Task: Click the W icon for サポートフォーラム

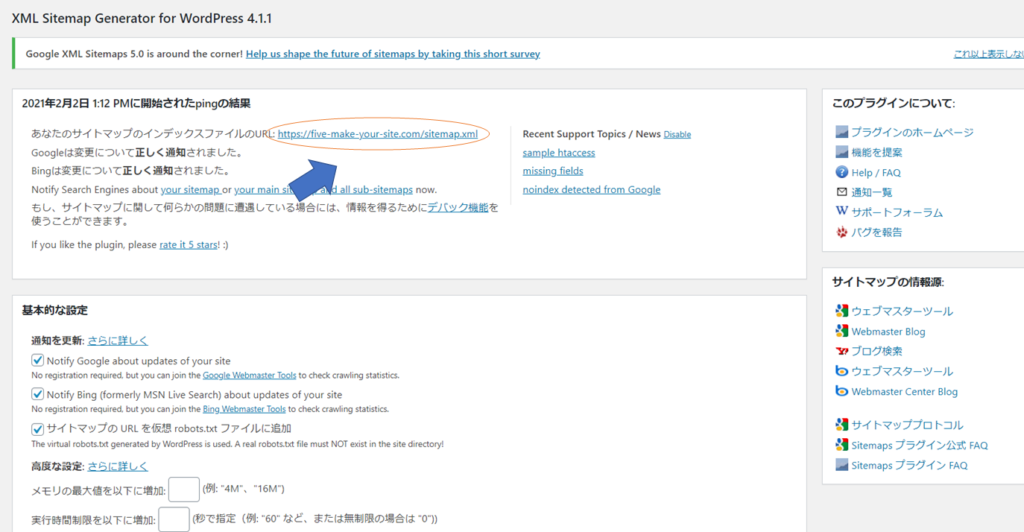Action: (841, 211)
